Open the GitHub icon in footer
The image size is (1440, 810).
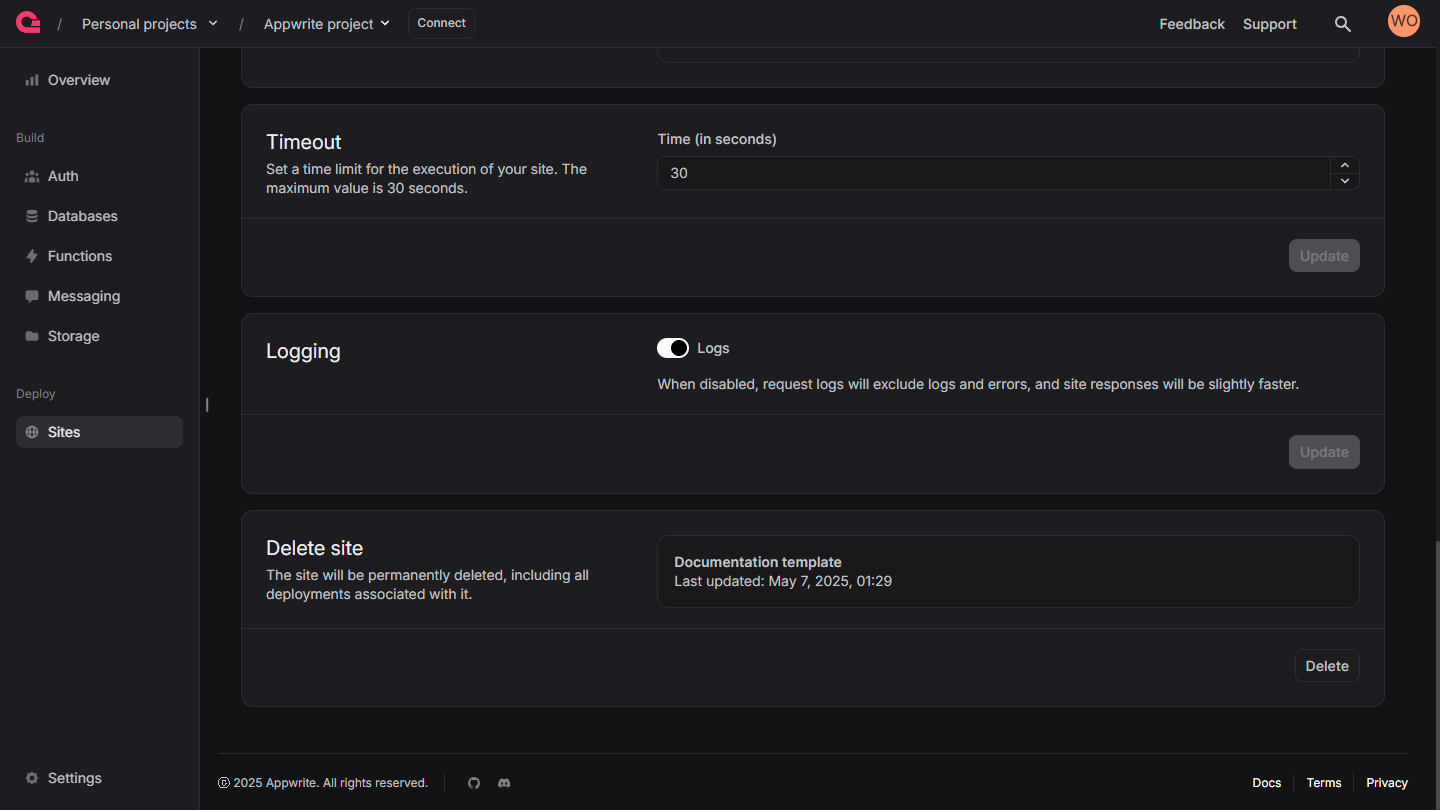tap(474, 783)
